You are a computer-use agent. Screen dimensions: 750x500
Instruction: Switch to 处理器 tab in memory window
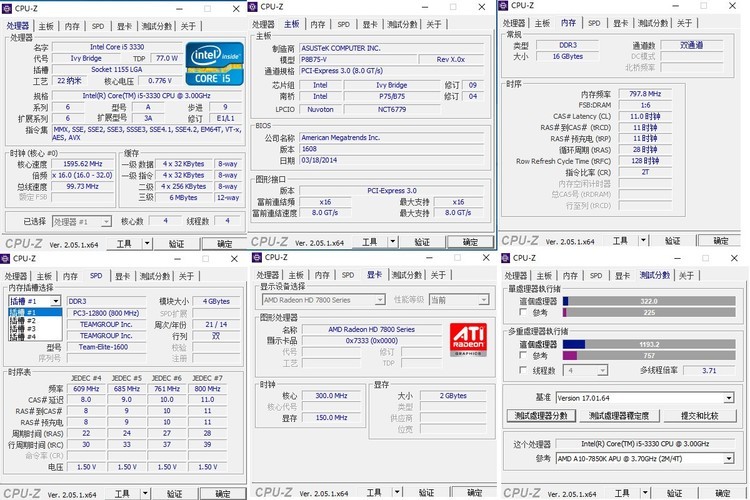[x=514, y=23]
